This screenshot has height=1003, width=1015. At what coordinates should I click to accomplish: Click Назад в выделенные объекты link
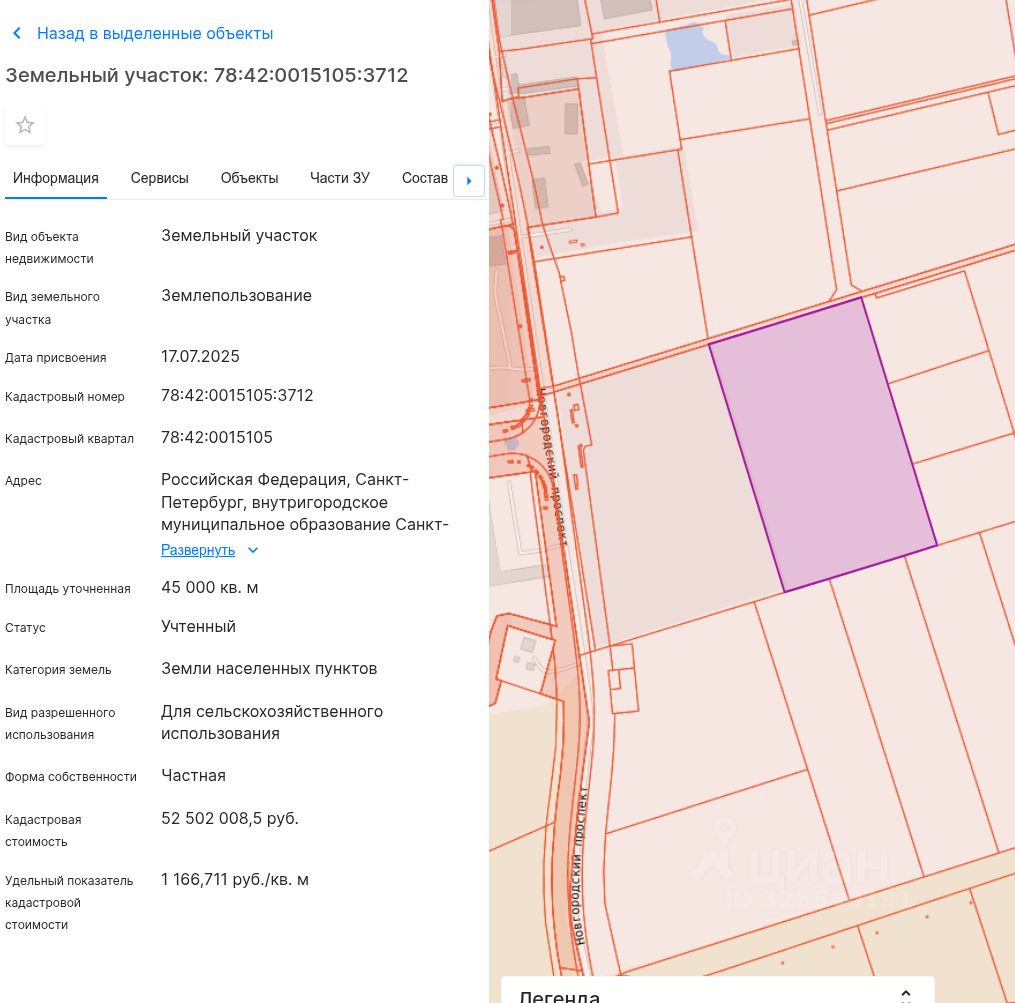155,34
